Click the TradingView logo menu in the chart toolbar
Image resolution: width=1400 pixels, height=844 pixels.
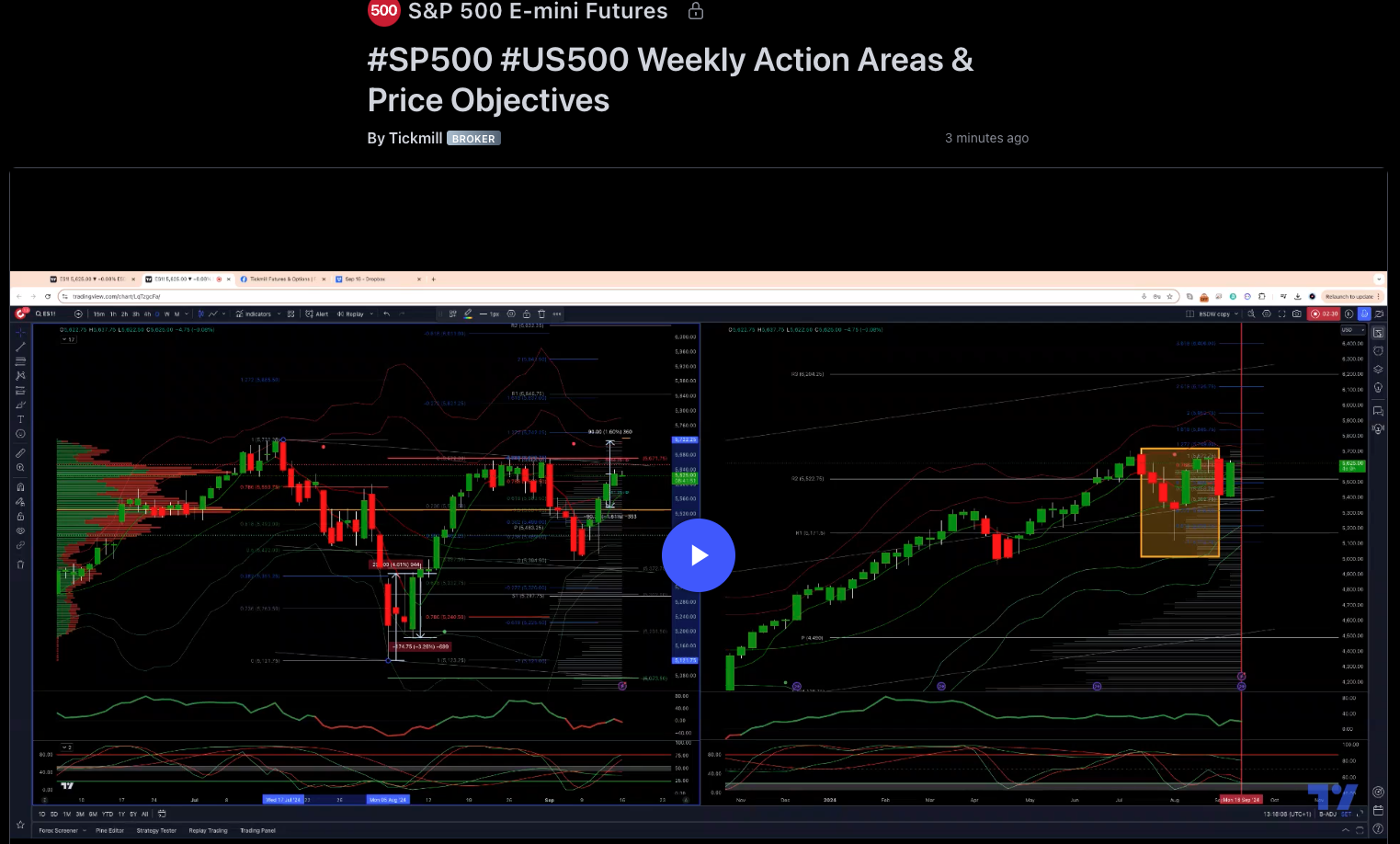click(20, 314)
